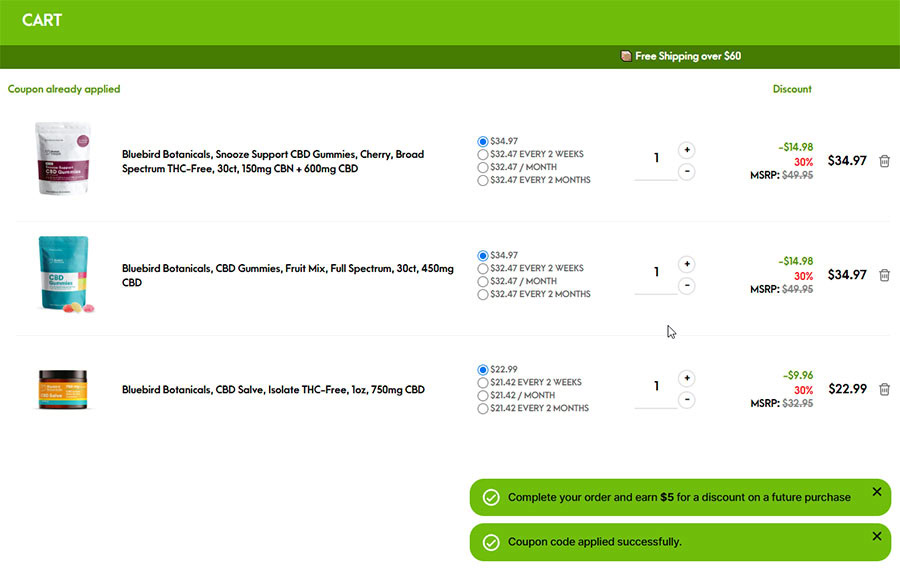Decrease quantity of Fruit Mix CBD Gummies

pos(686,286)
